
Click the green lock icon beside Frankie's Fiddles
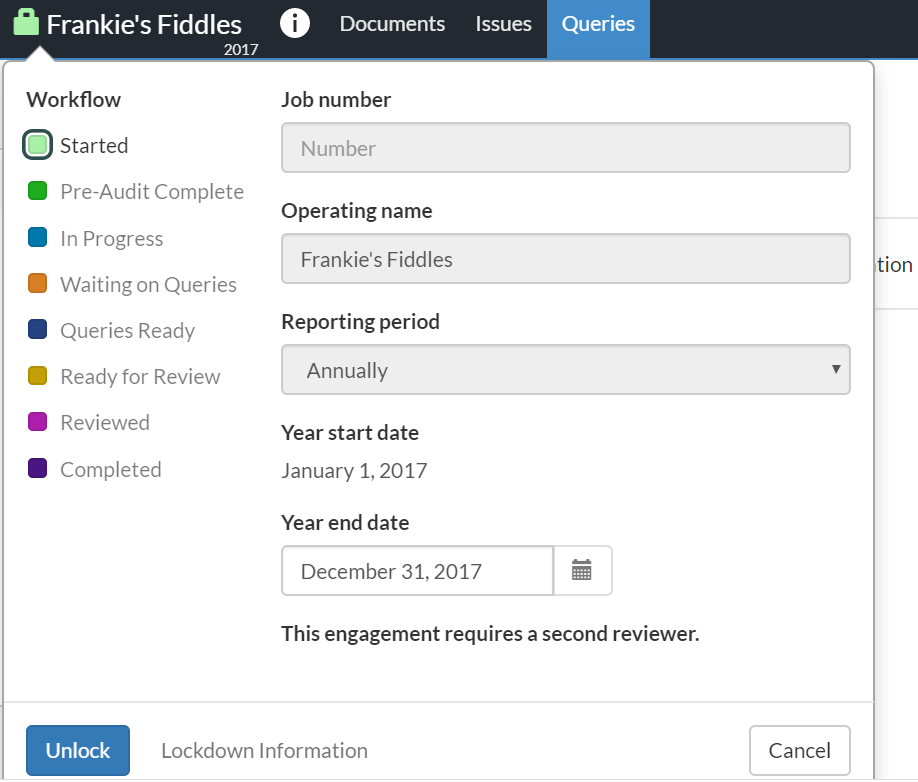[27, 23]
